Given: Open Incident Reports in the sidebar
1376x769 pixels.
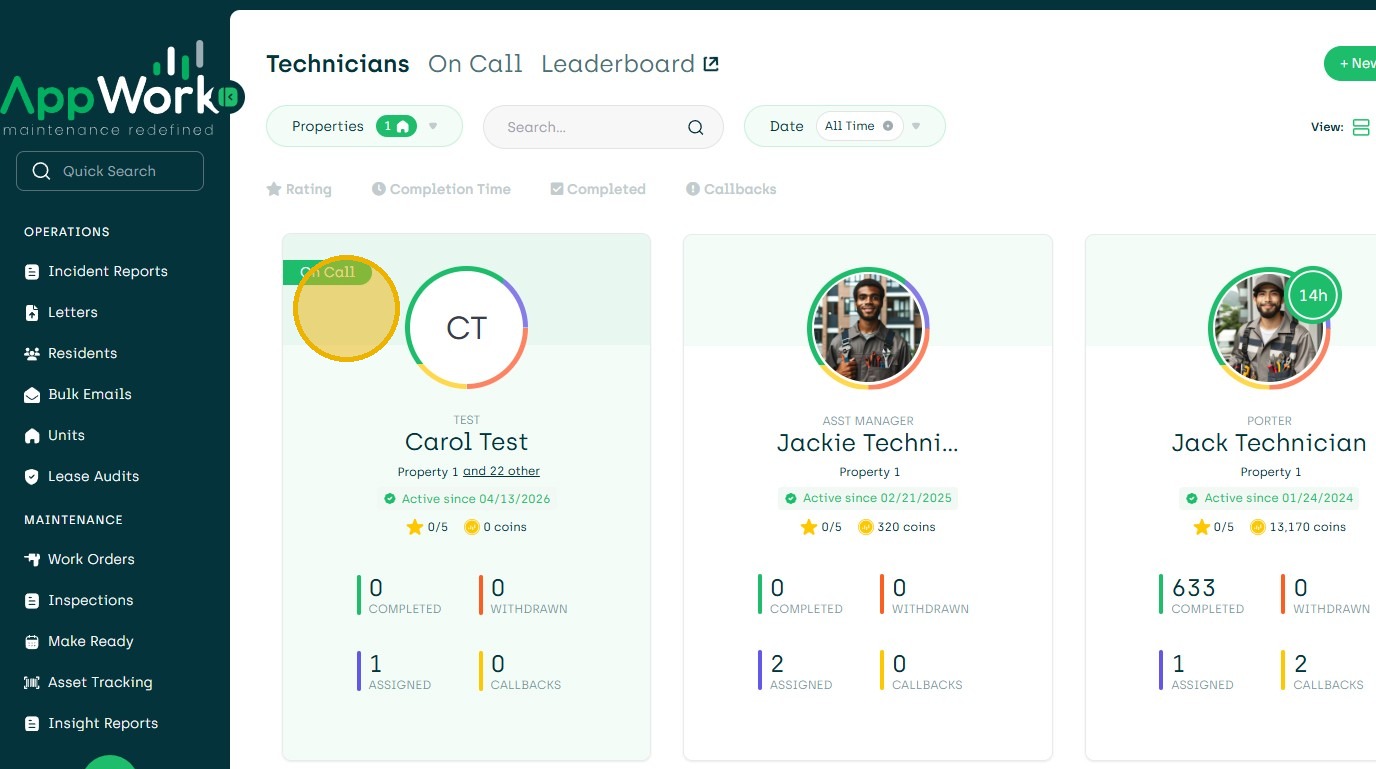Looking at the screenshot, I should coord(96,271).
